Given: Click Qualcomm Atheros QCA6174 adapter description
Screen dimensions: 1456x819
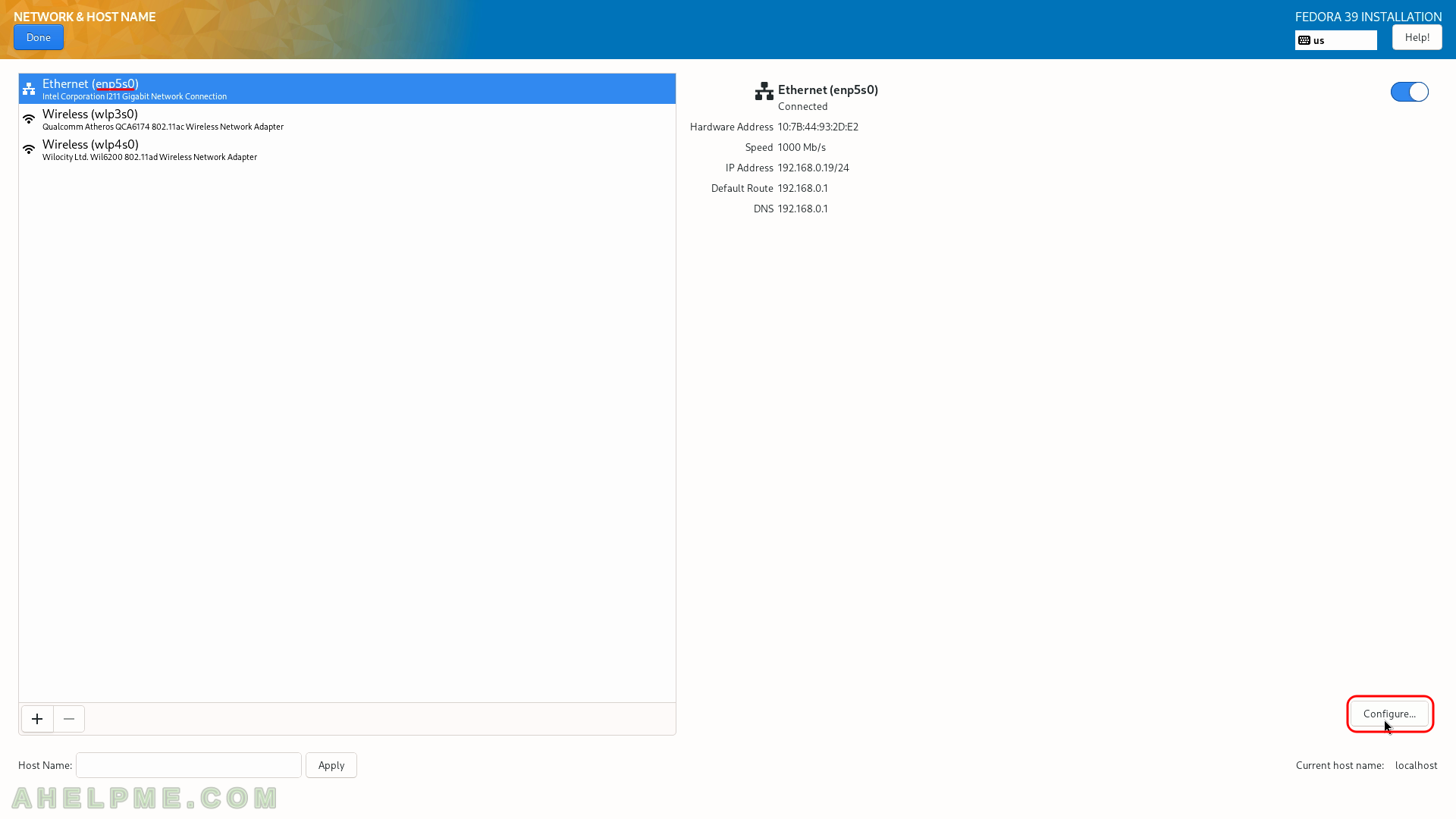Looking at the screenshot, I should click(x=163, y=127).
